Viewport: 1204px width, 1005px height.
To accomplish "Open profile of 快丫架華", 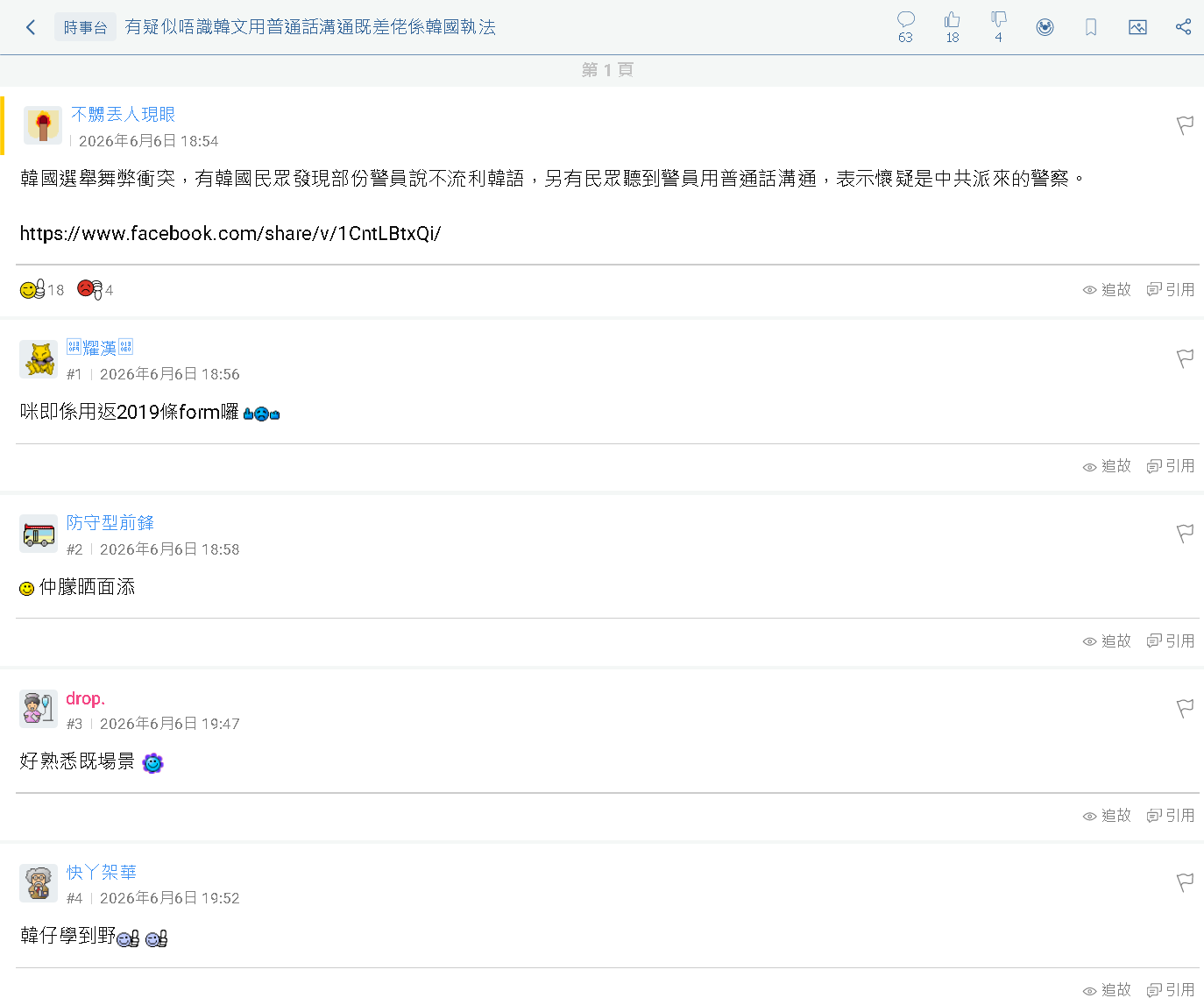I will 102,873.
